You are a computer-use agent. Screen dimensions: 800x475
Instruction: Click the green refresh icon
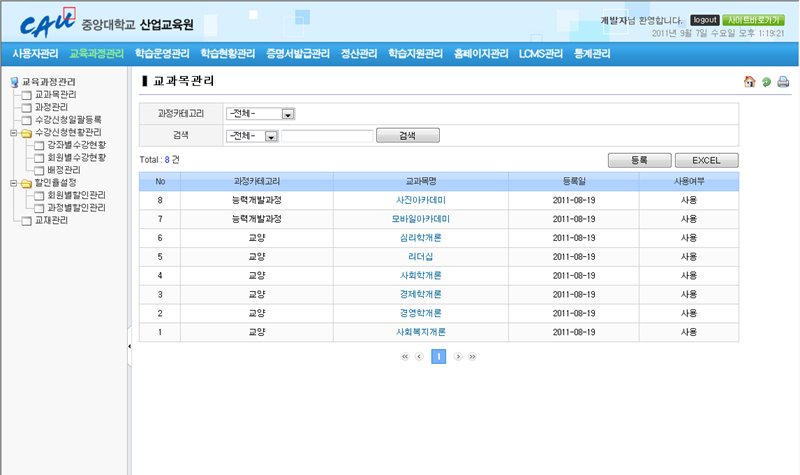(766, 81)
